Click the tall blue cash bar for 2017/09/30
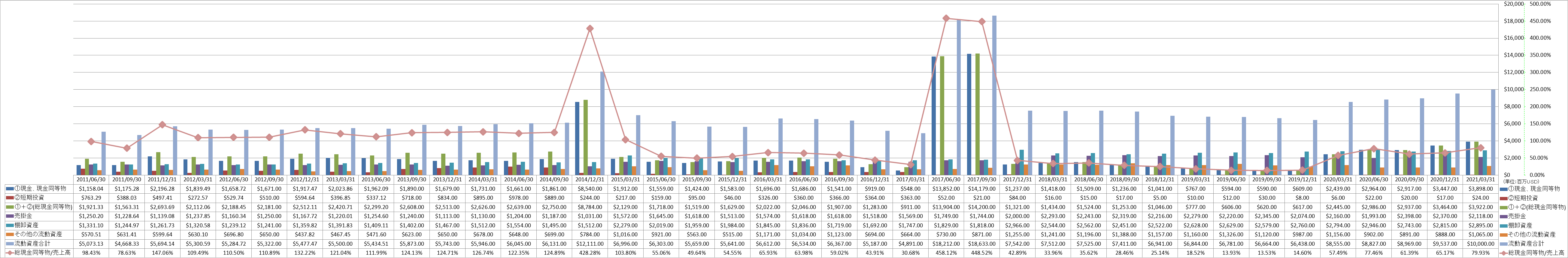 [x=970, y=114]
